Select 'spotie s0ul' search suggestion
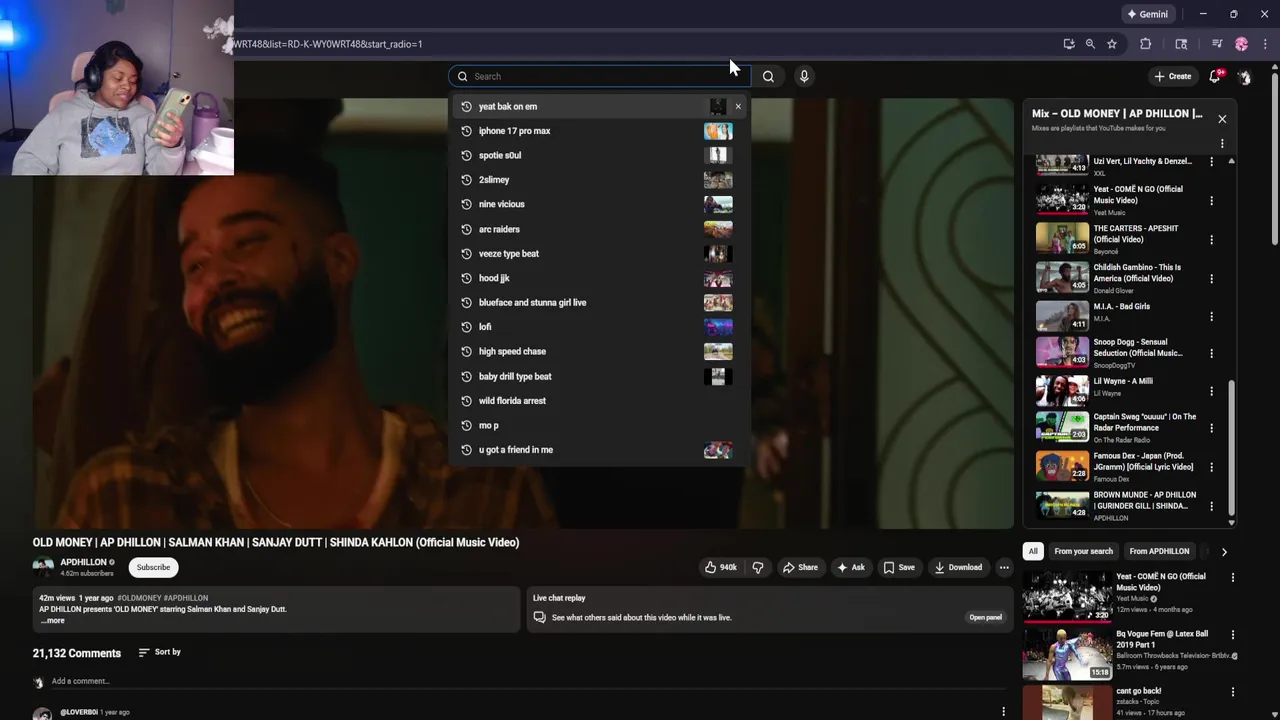Viewport: 1280px width, 720px height. pyautogui.click(x=599, y=155)
